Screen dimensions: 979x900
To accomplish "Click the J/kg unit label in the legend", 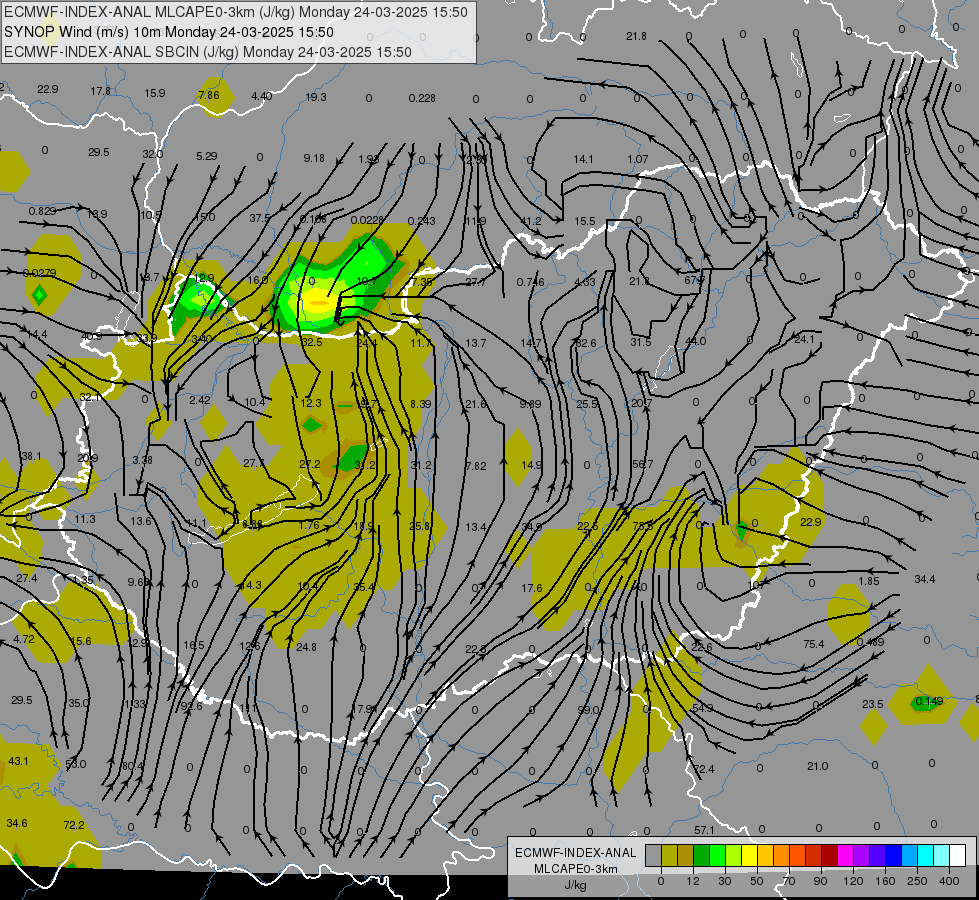I will point(575,885).
